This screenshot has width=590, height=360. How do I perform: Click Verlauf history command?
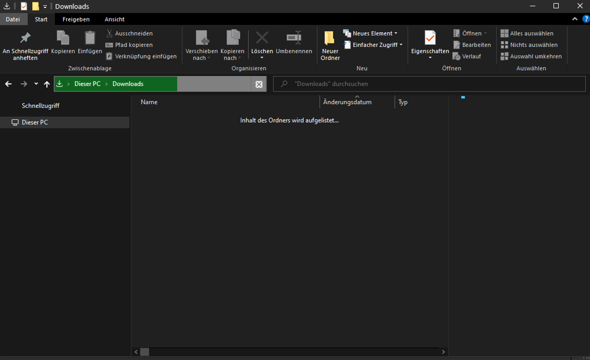click(x=467, y=56)
